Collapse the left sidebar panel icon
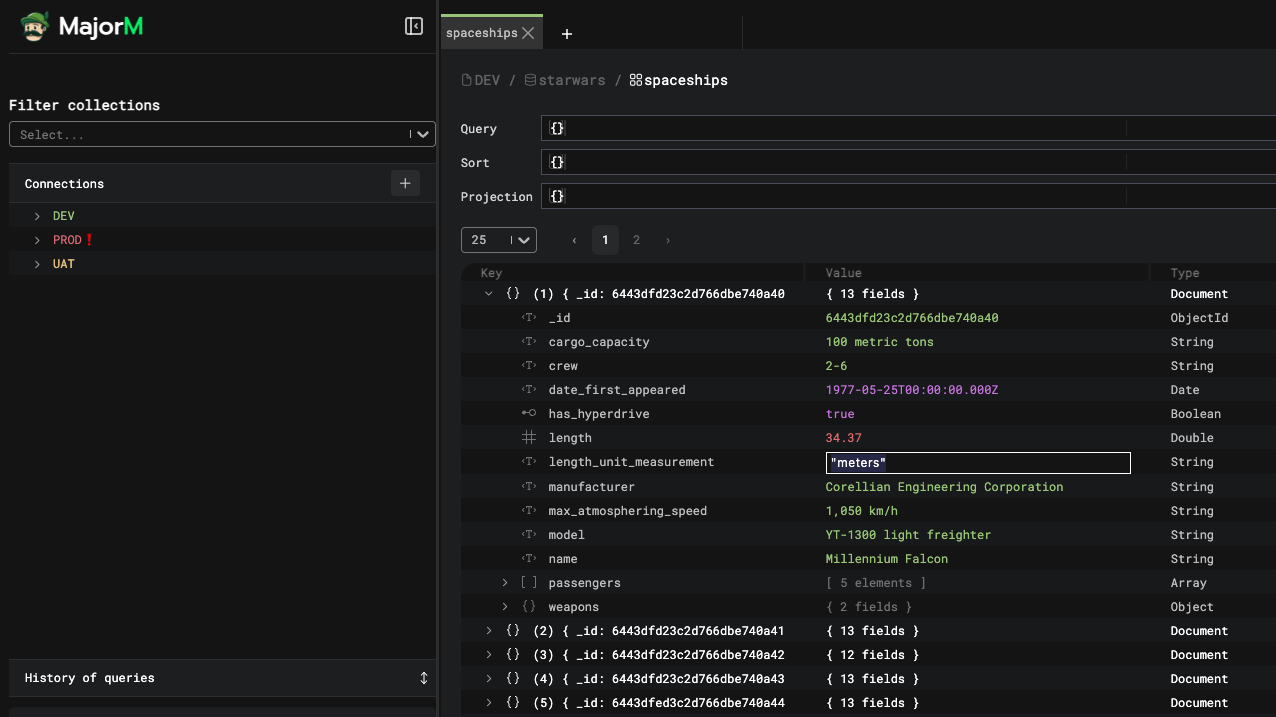Viewport: 1276px width, 717px height. click(x=414, y=26)
